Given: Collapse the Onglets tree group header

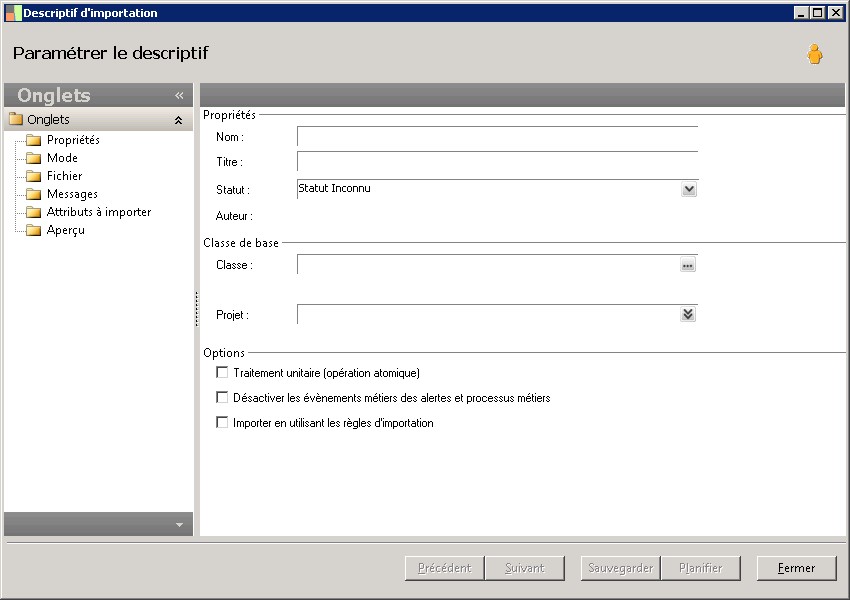Looking at the screenshot, I should pos(178,120).
